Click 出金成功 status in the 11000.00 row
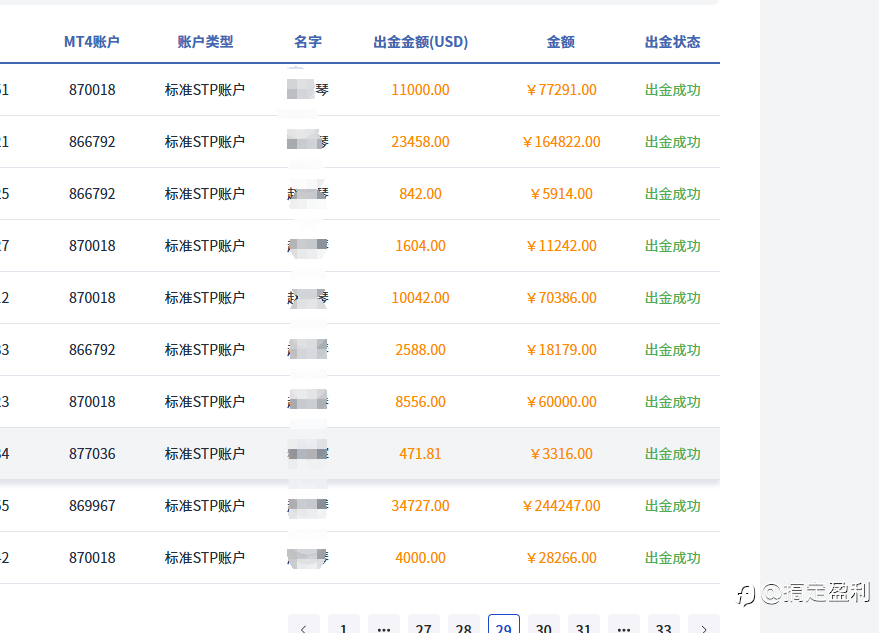879x633 pixels. (673, 90)
